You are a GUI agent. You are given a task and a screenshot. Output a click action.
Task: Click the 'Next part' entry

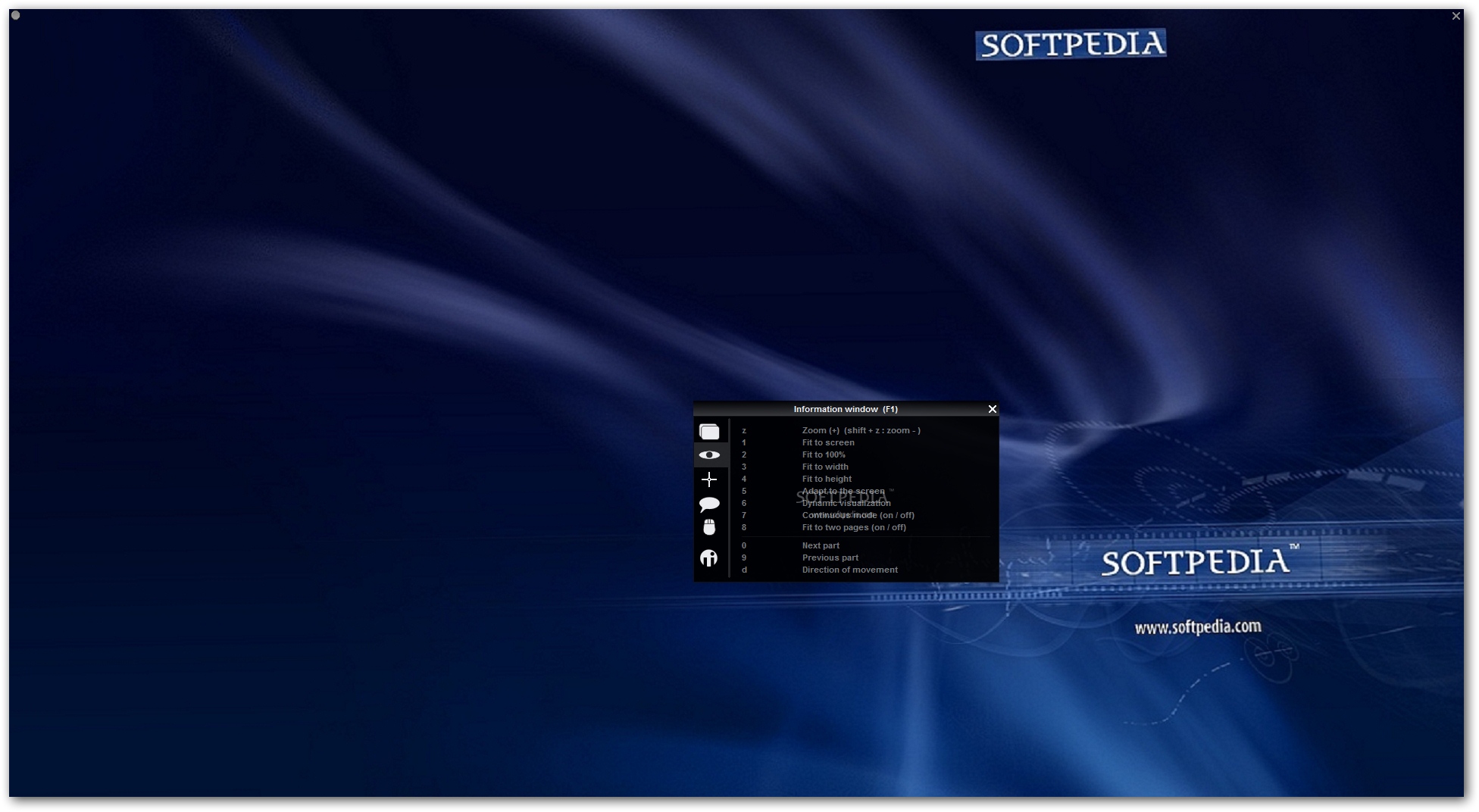pos(821,545)
